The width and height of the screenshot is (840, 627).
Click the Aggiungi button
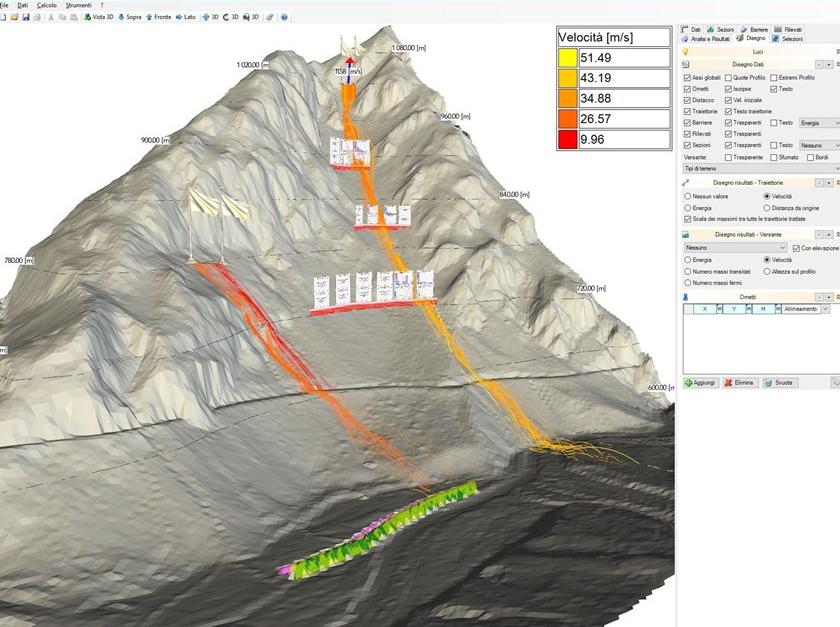pyautogui.click(x=700, y=382)
